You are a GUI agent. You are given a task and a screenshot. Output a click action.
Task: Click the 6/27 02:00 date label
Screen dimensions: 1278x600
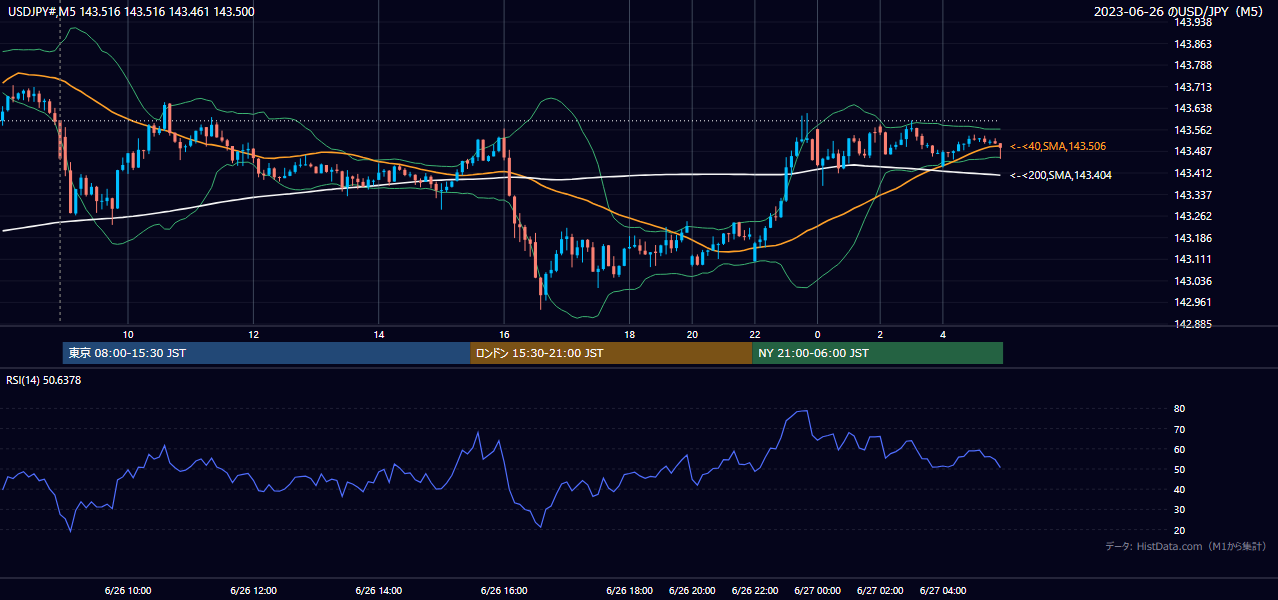coord(880,591)
